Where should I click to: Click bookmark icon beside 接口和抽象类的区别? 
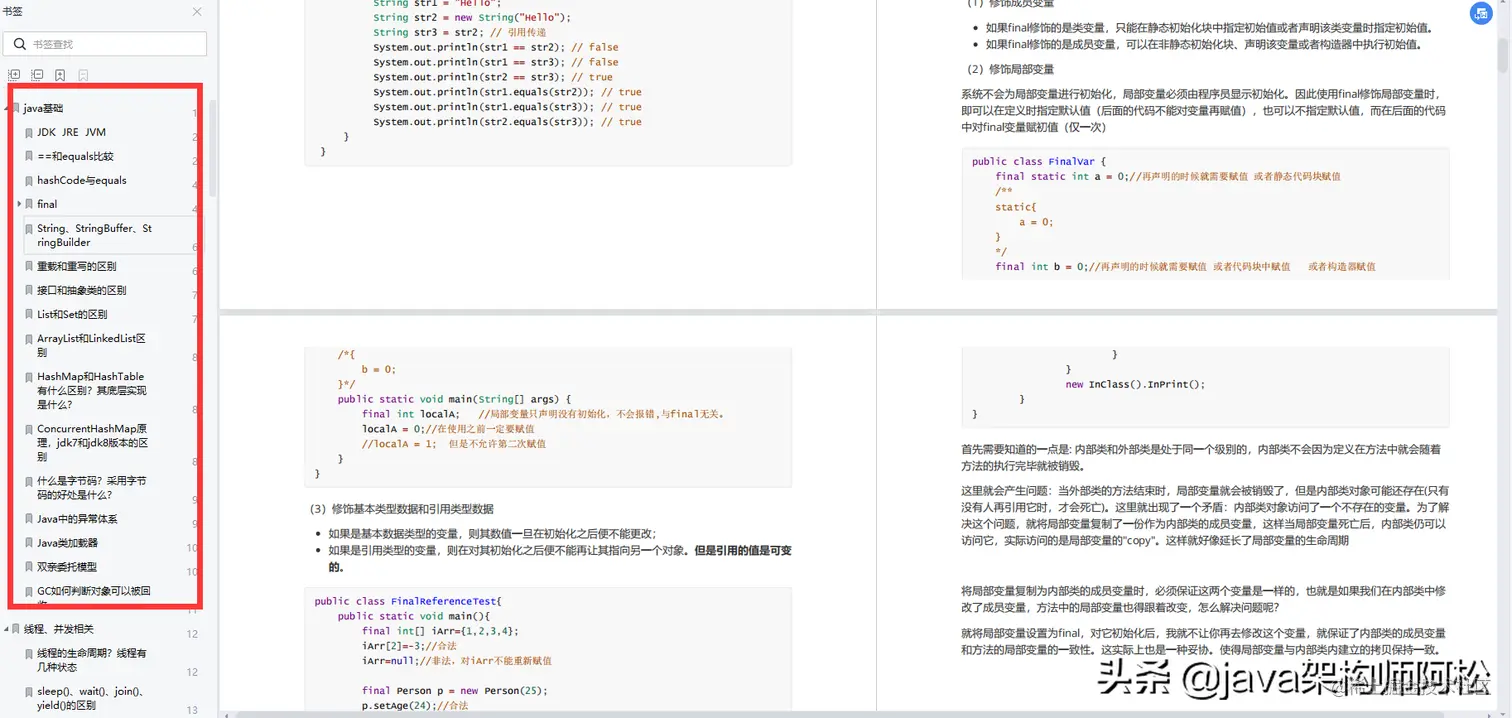[29, 290]
